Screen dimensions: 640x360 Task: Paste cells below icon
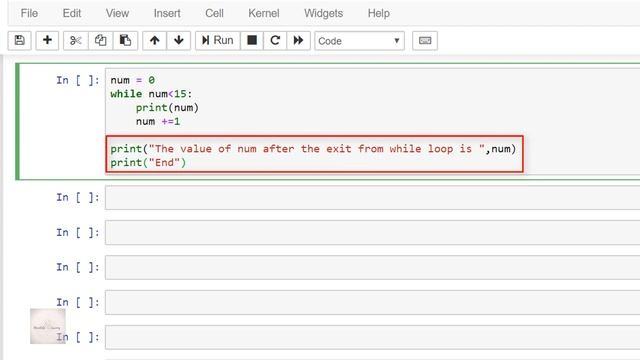(125, 40)
